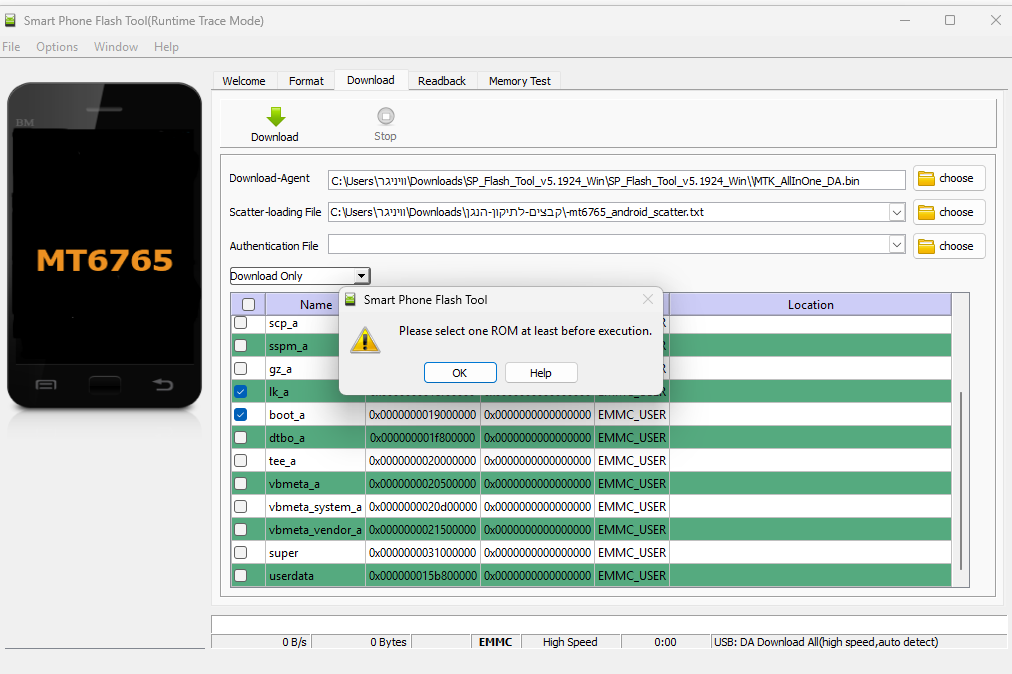
Task: Enable the userdata partition checkbox
Action: [241, 575]
